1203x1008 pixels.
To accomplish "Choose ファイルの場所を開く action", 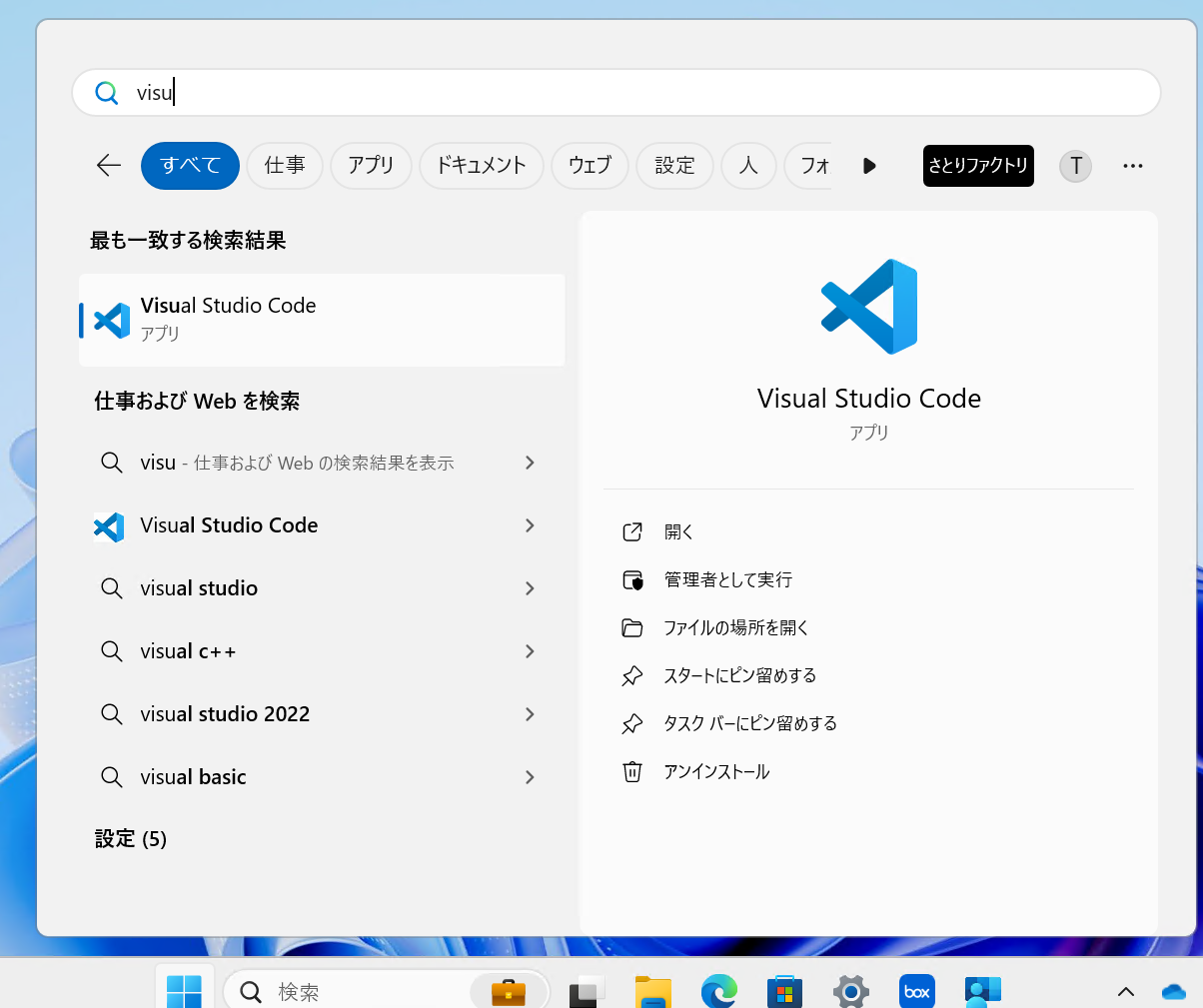I will 736,627.
